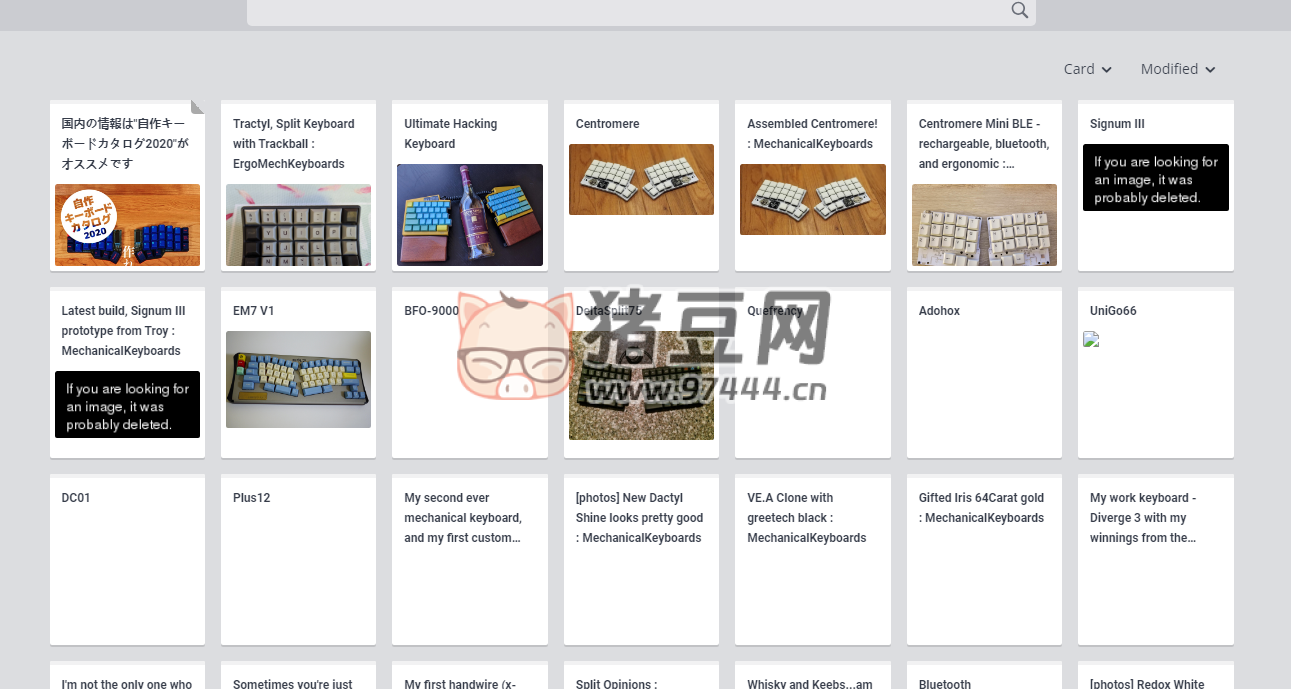This screenshot has height=689, width=1291.
Task: Open the Signum III card title
Action: (1117, 124)
